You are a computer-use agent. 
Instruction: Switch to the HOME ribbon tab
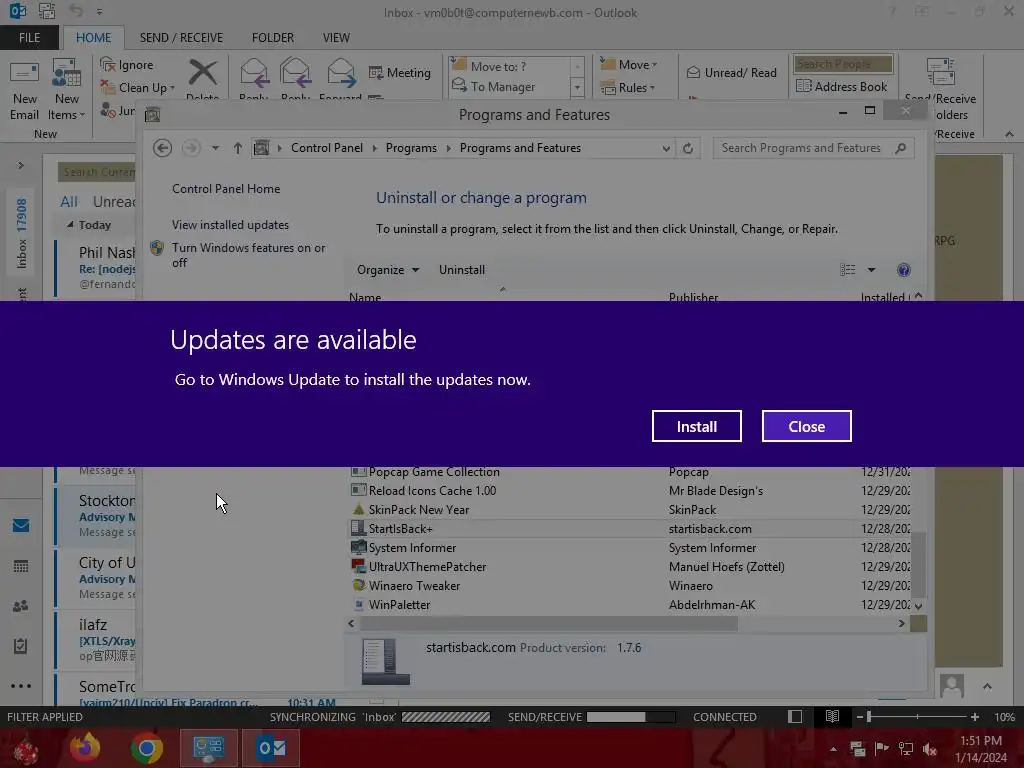[x=93, y=38]
